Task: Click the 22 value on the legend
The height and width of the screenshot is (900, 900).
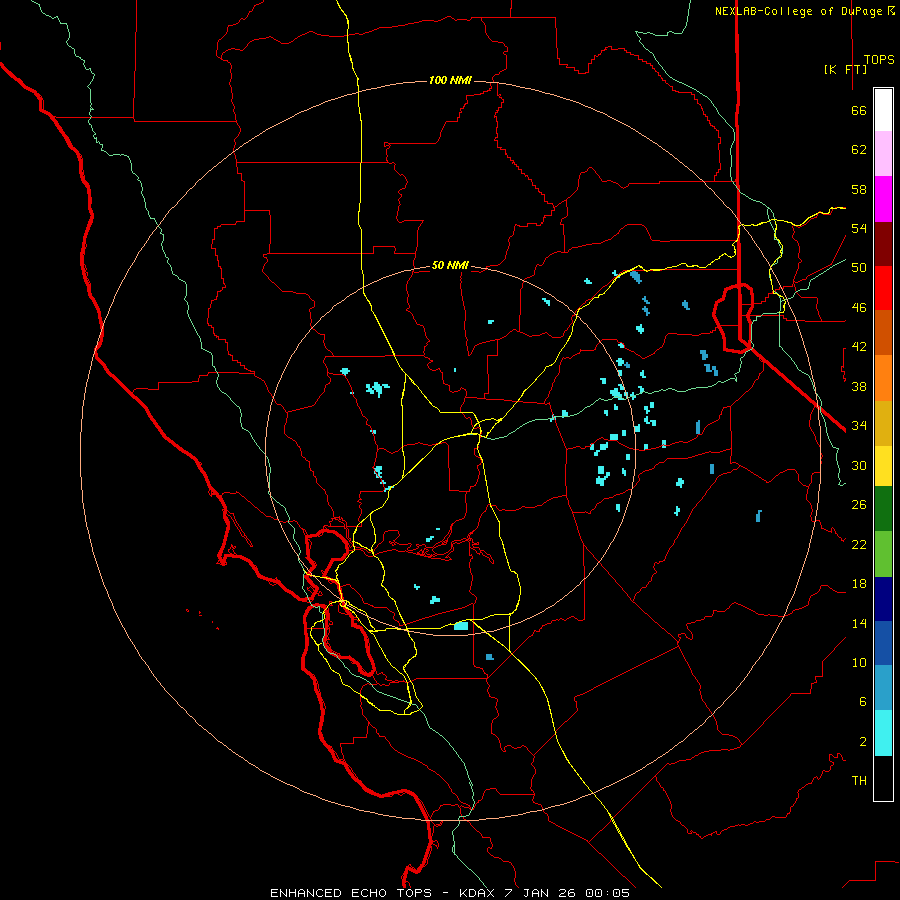Action: [x=859, y=544]
